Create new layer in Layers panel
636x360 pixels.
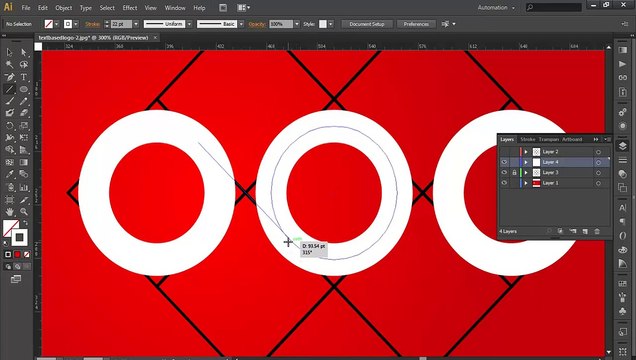(585, 231)
